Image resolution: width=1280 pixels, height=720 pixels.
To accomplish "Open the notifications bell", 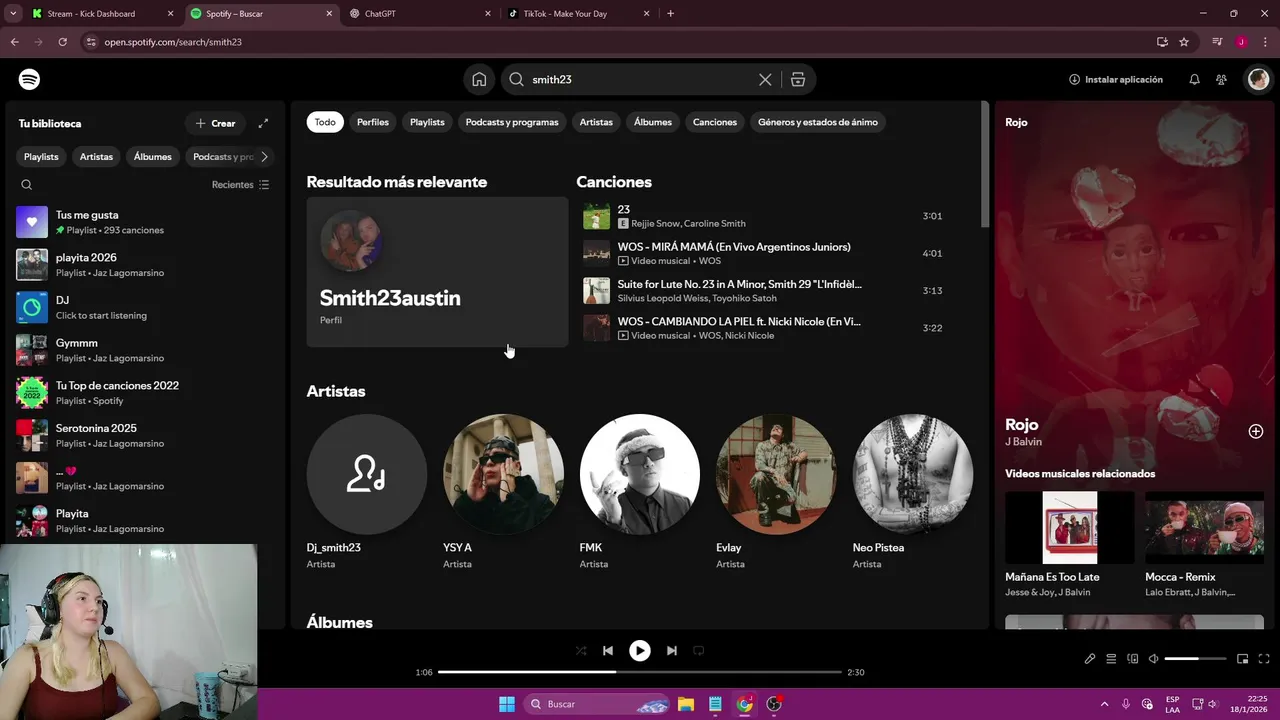I will [1194, 79].
